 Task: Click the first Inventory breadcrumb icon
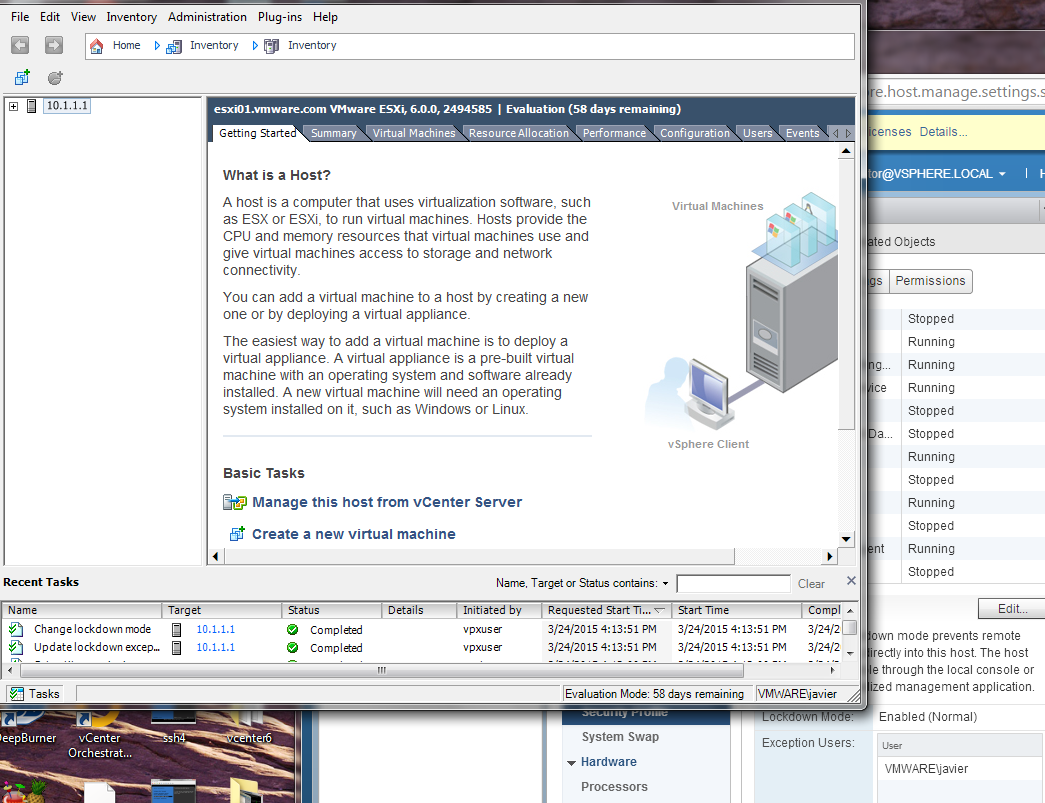174,46
